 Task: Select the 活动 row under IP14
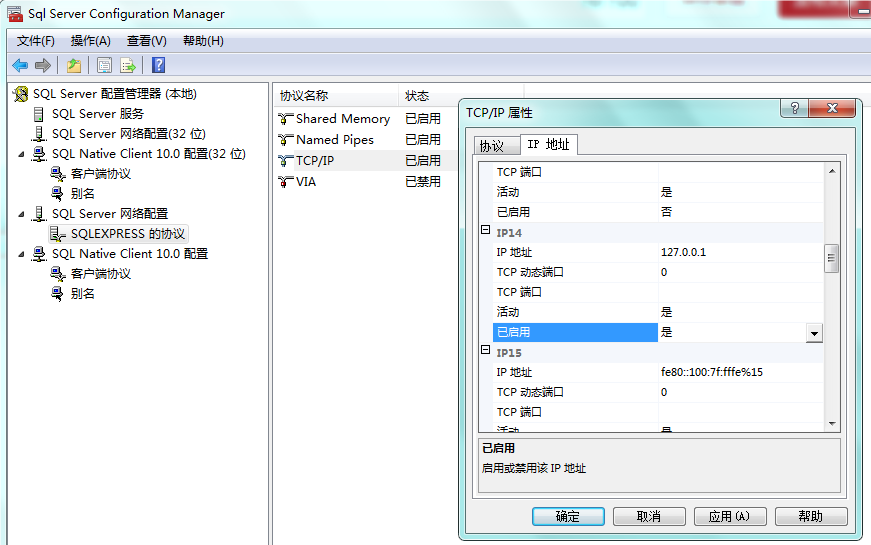658,312
